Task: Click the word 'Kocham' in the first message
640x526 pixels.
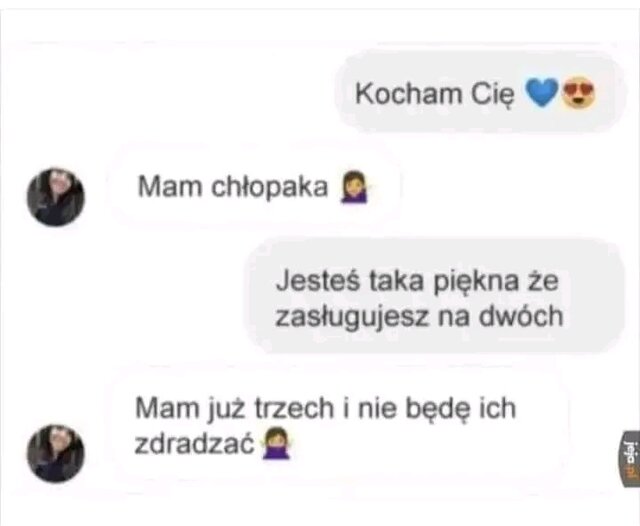Action: 409,93
